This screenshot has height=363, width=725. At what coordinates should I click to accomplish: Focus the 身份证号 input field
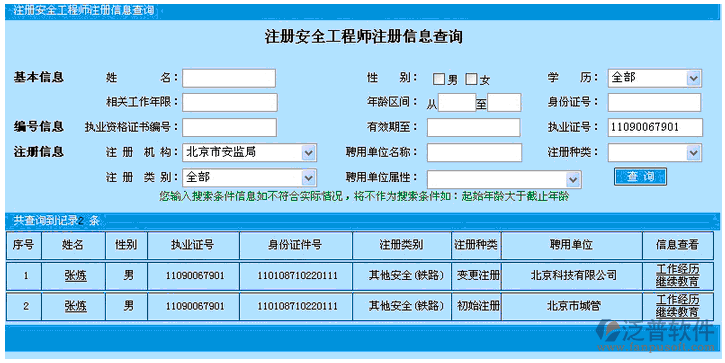click(x=654, y=103)
